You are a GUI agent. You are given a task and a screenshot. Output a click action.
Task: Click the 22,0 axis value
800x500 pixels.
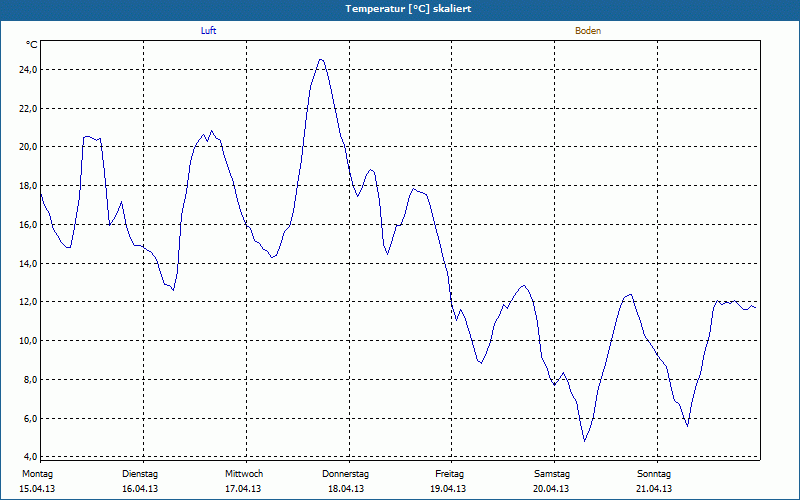pos(28,108)
